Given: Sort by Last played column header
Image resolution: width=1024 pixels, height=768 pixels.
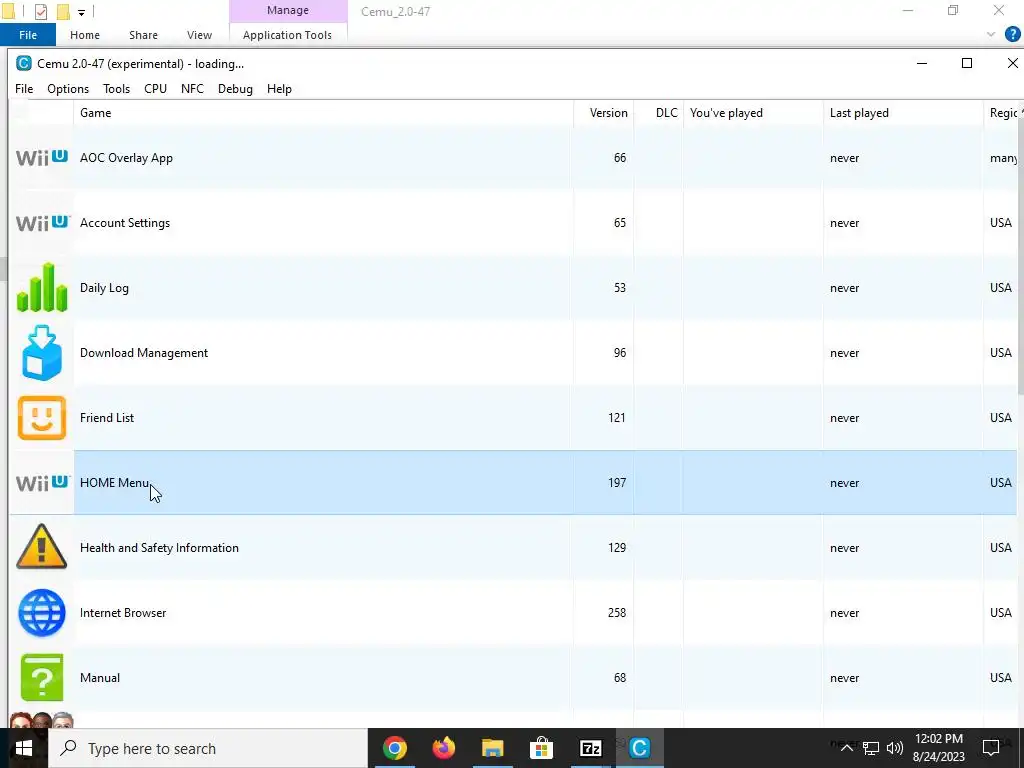Looking at the screenshot, I should [x=903, y=113].
